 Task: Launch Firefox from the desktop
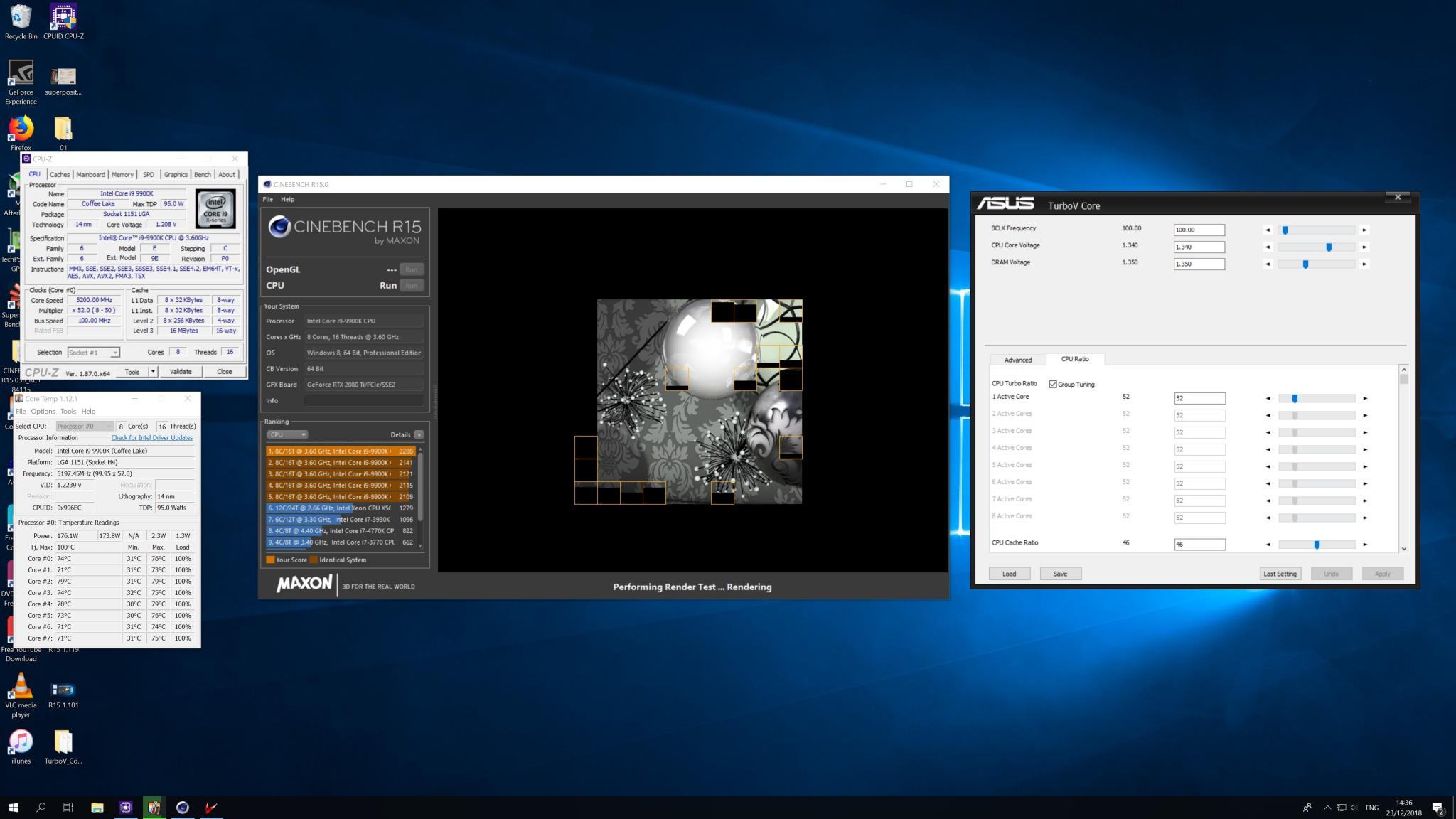pyautogui.click(x=21, y=133)
